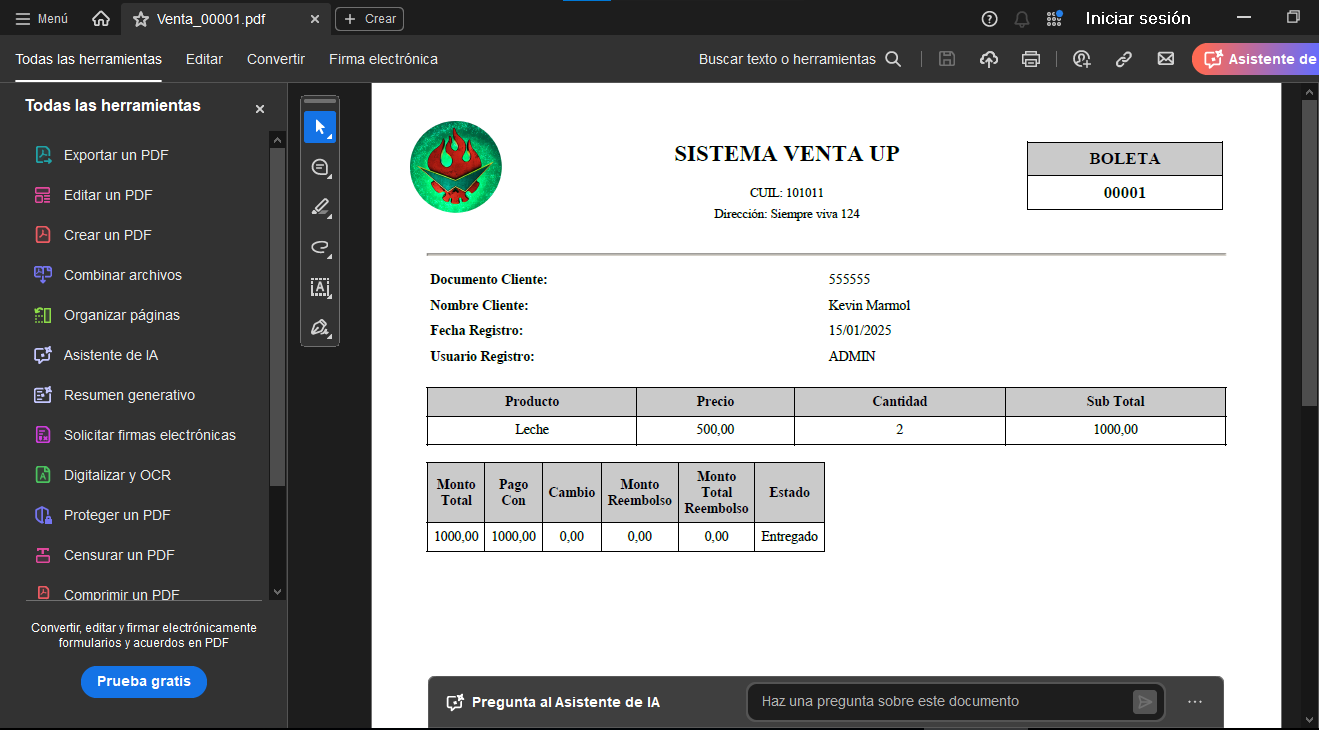Open the Menú hamburger
Screen dimensions: 1319x730
(x=24, y=17)
